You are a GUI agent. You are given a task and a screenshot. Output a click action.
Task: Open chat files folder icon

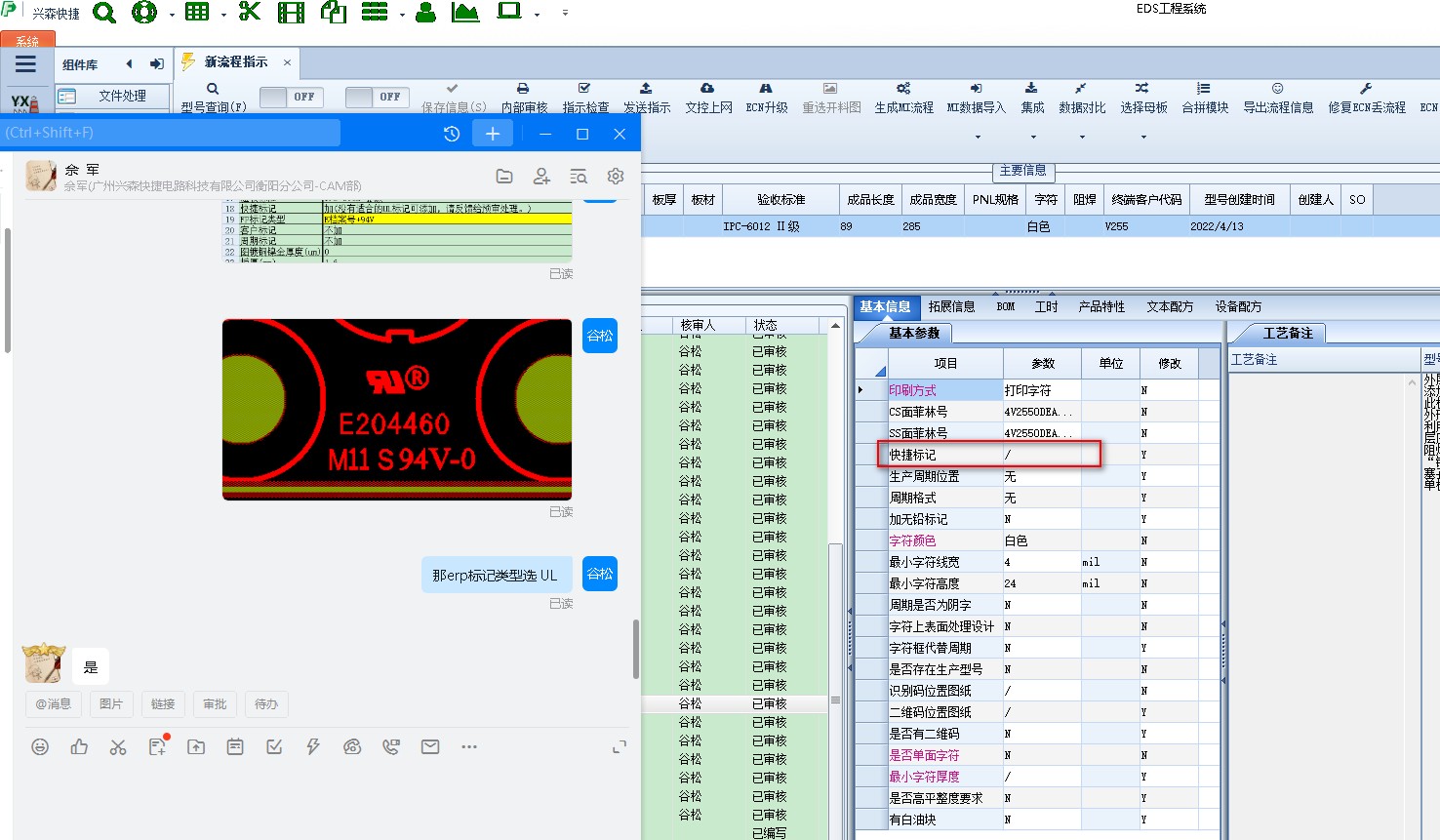click(x=504, y=177)
